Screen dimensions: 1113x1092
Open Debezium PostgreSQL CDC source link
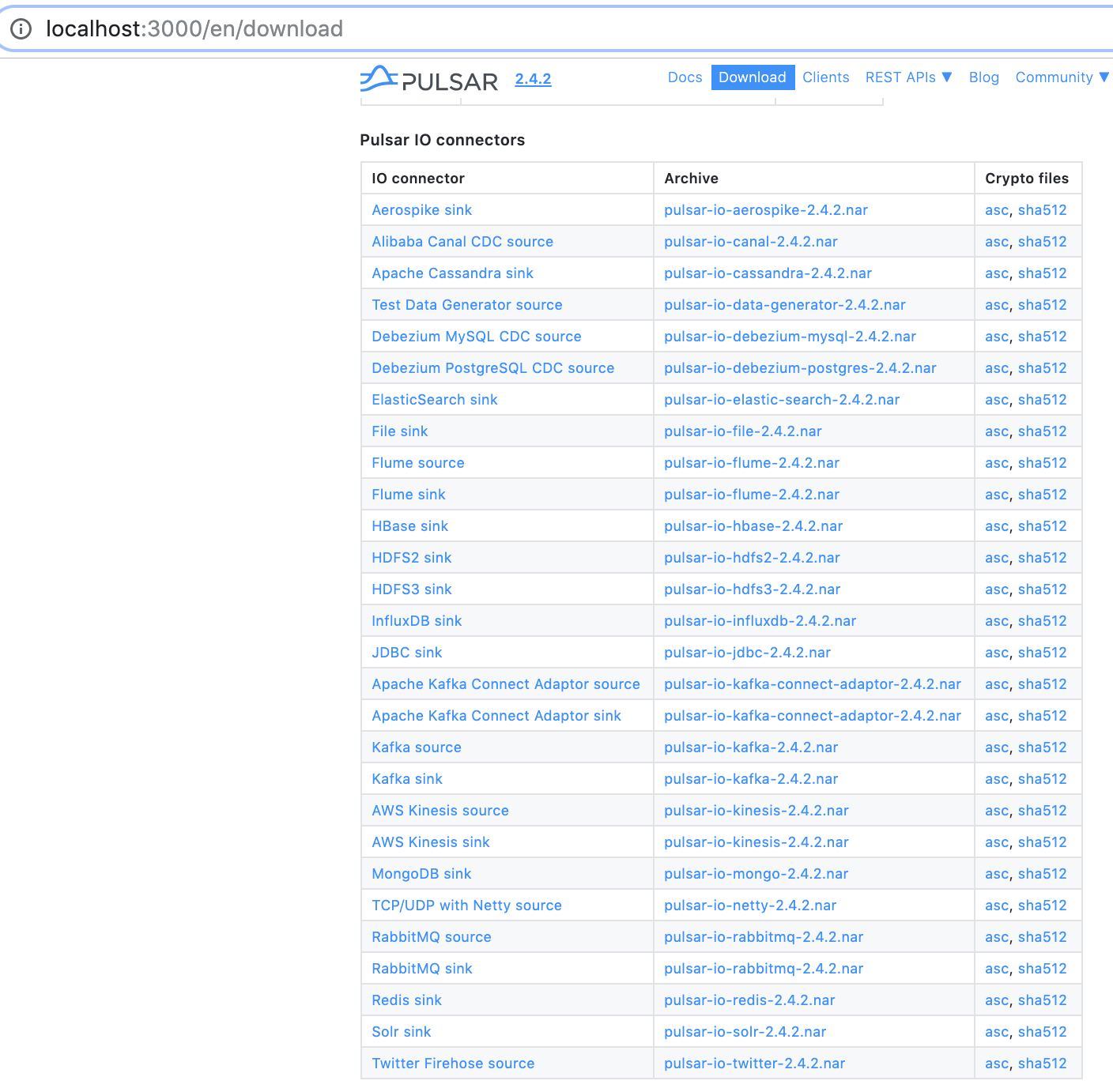click(492, 368)
